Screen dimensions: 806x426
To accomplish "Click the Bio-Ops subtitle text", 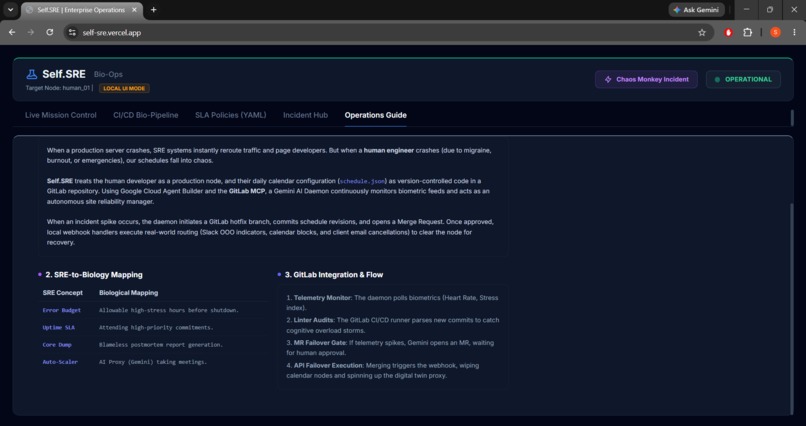I will [108, 75].
